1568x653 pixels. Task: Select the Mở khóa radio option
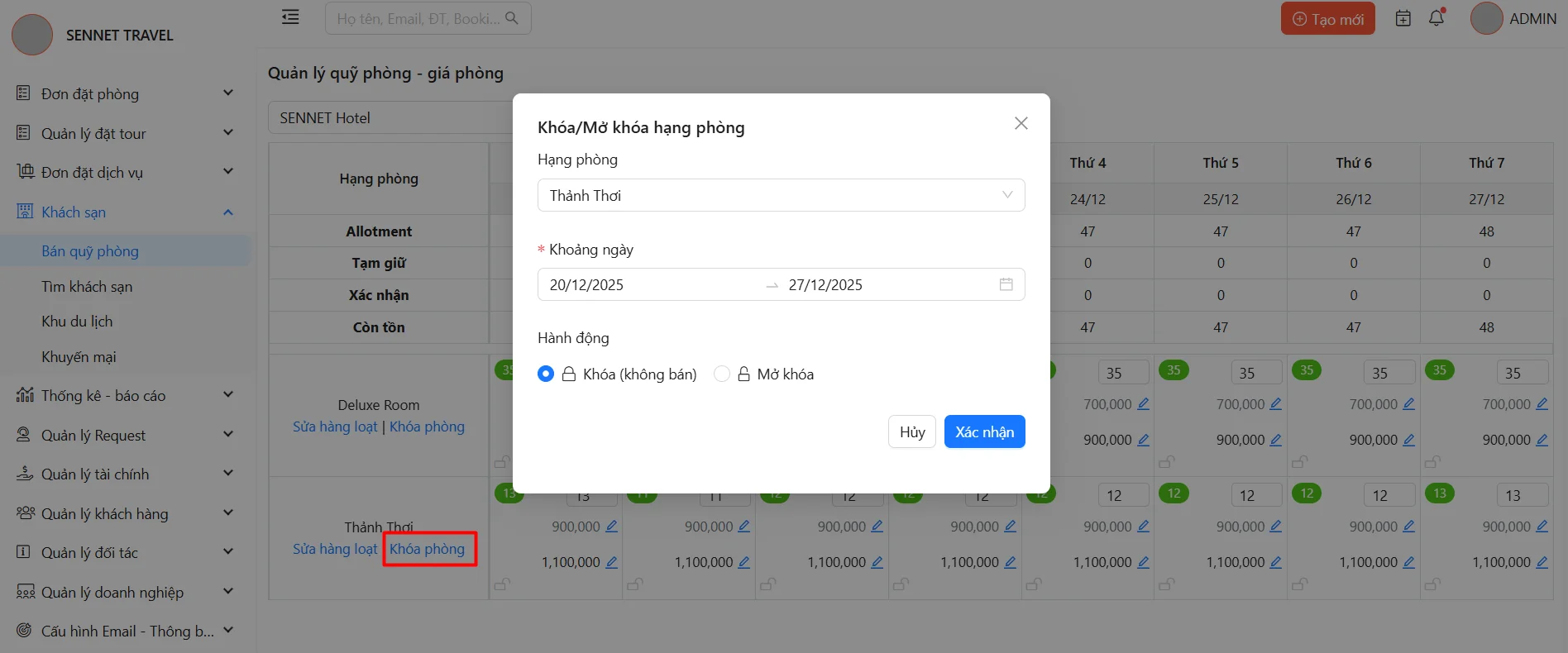(x=722, y=374)
